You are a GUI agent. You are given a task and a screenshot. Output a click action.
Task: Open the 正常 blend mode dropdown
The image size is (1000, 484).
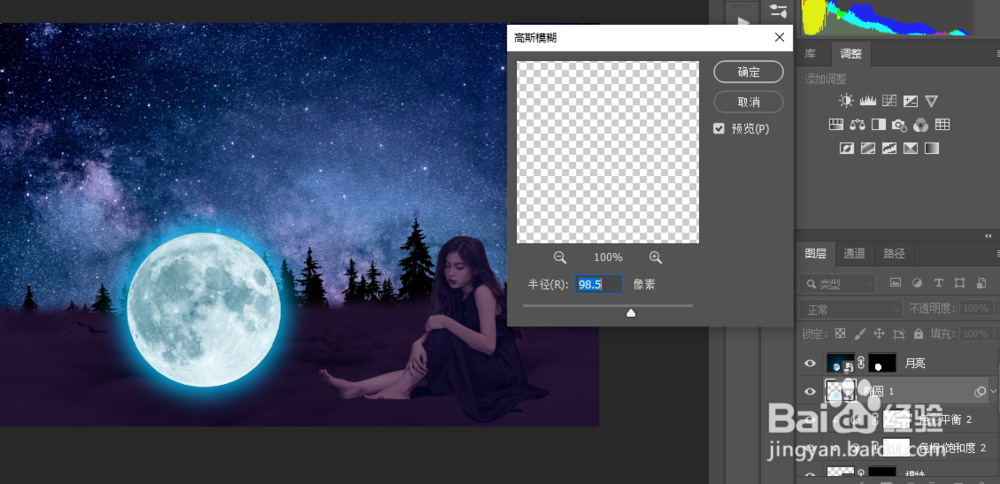click(x=850, y=309)
